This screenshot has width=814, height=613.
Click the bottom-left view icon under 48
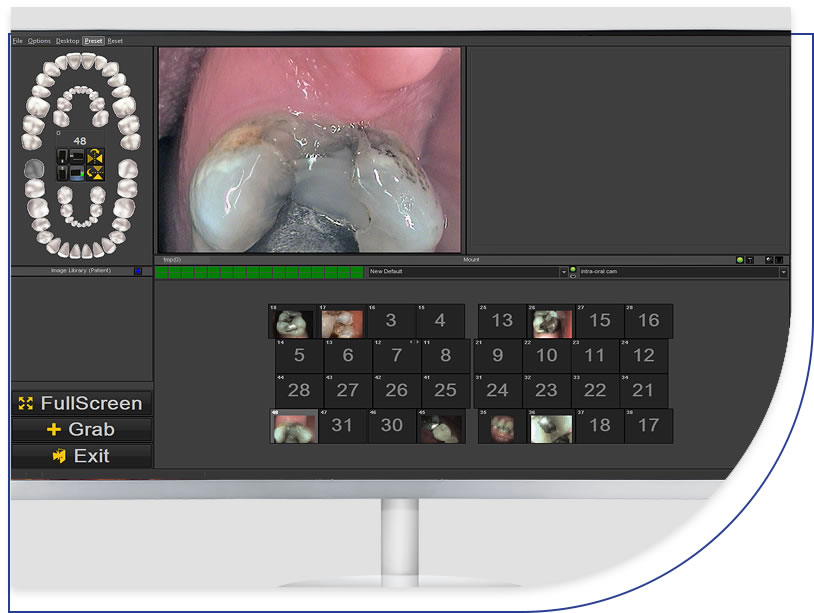63,172
